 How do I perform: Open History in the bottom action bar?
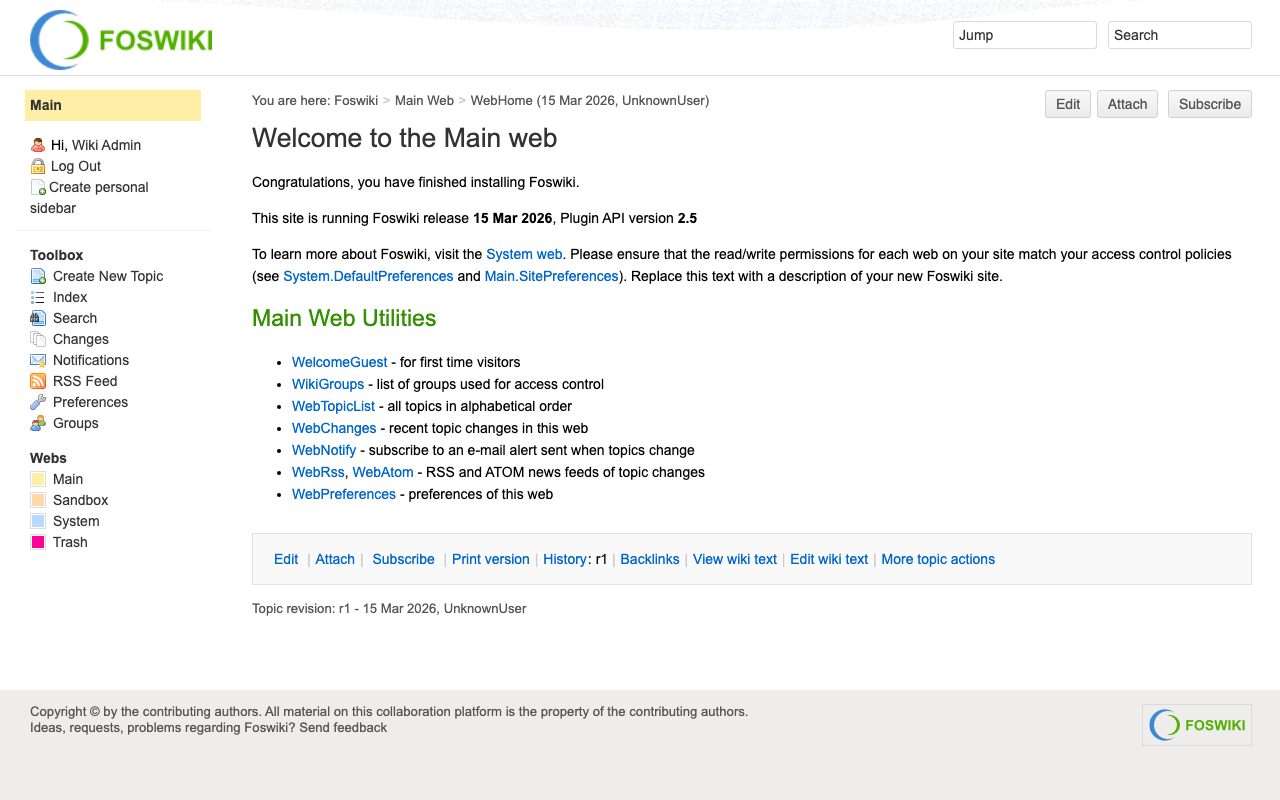point(565,559)
